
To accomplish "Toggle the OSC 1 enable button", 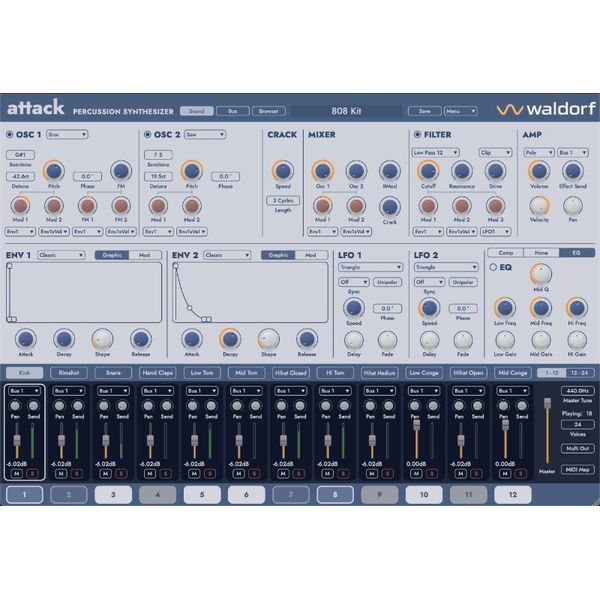I will pos(10,134).
